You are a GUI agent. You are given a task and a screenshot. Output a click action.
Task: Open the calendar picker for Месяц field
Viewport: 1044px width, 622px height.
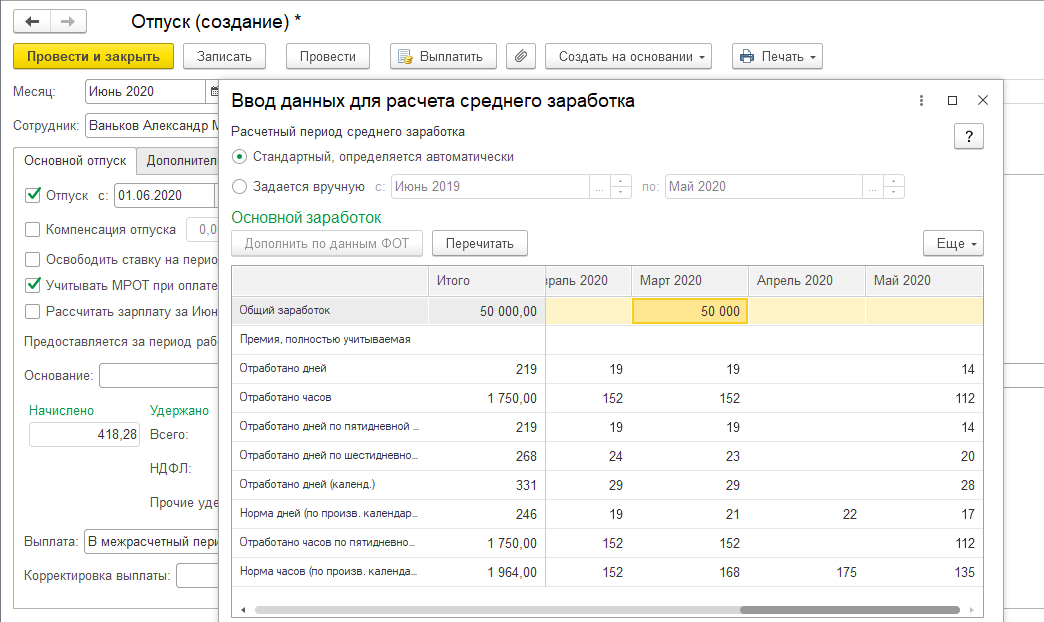click(213, 92)
